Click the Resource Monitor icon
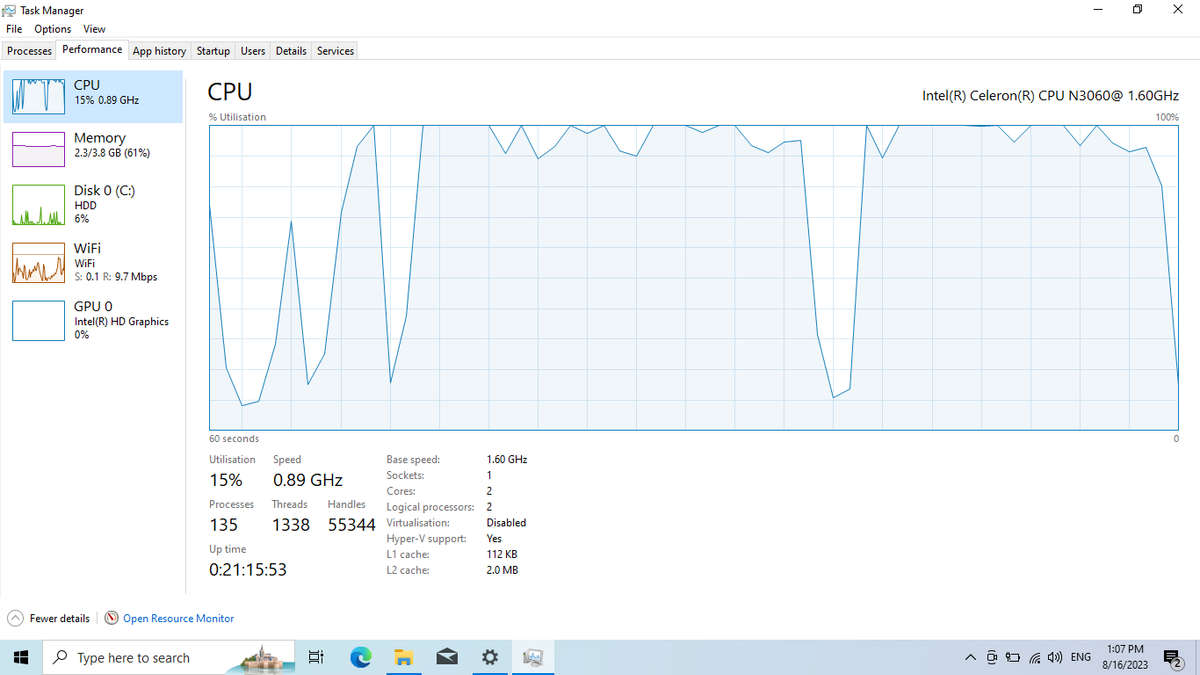This screenshot has height=675, width=1200. tap(112, 618)
